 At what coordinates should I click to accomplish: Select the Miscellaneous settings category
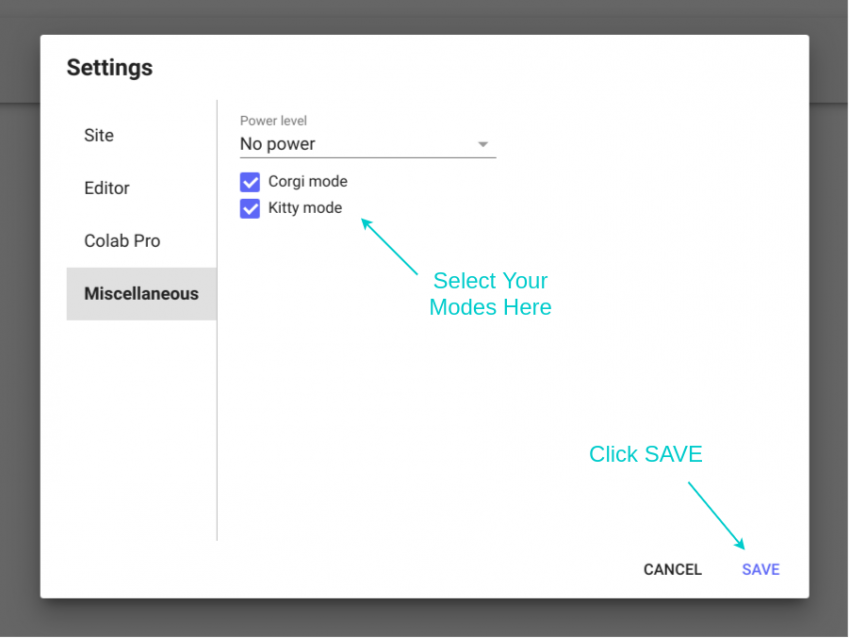[x=141, y=293]
